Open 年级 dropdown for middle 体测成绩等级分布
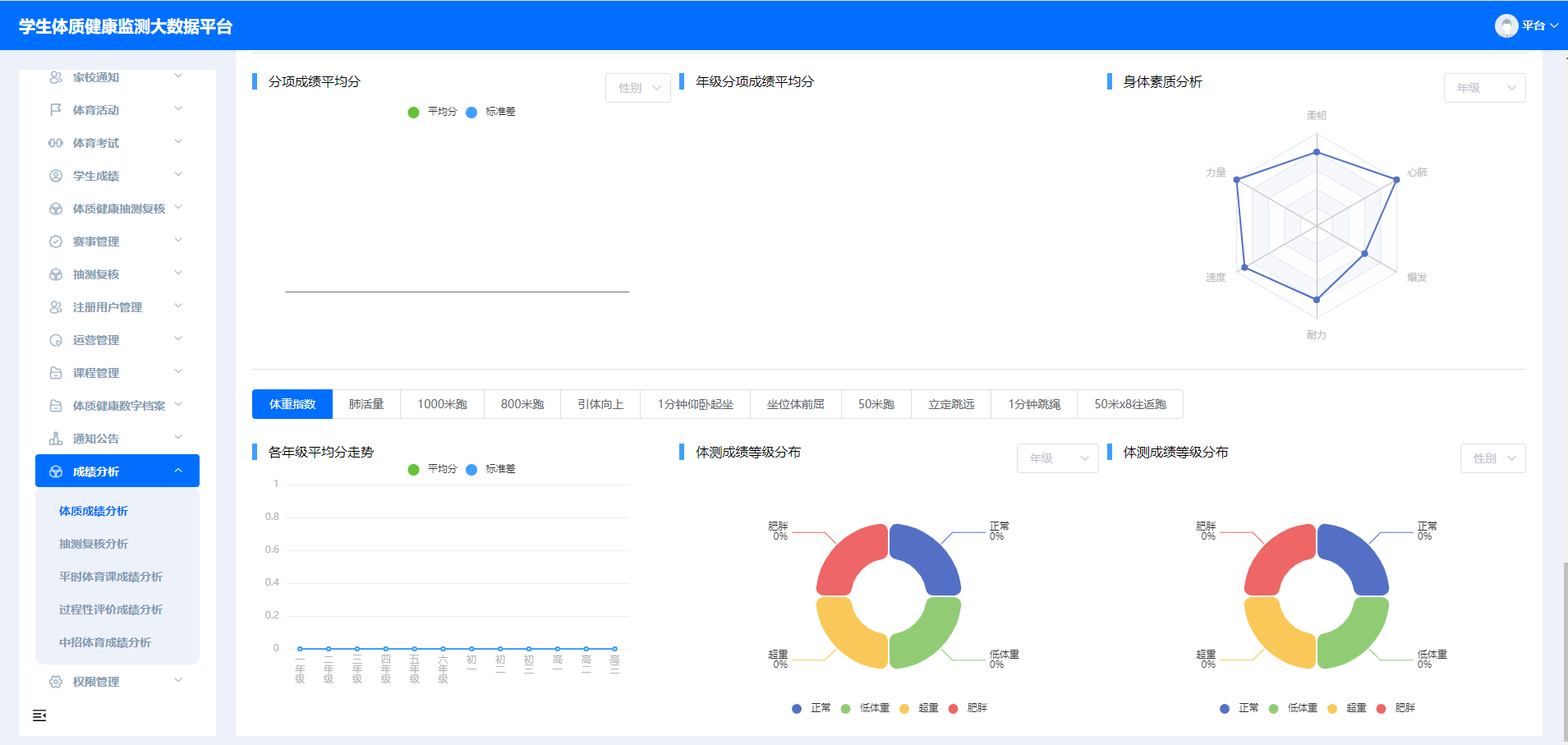 click(x=1057, y=458)
